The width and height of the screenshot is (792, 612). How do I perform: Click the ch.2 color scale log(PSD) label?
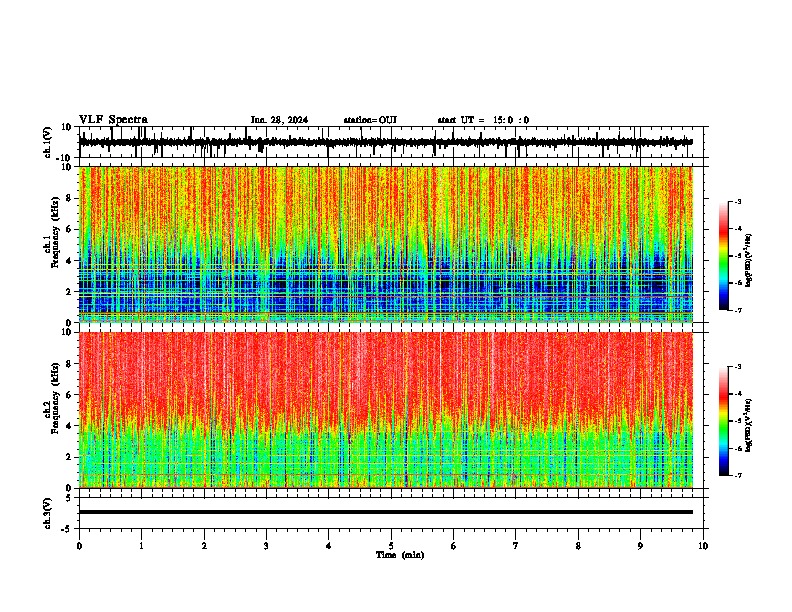click(749, 425)
